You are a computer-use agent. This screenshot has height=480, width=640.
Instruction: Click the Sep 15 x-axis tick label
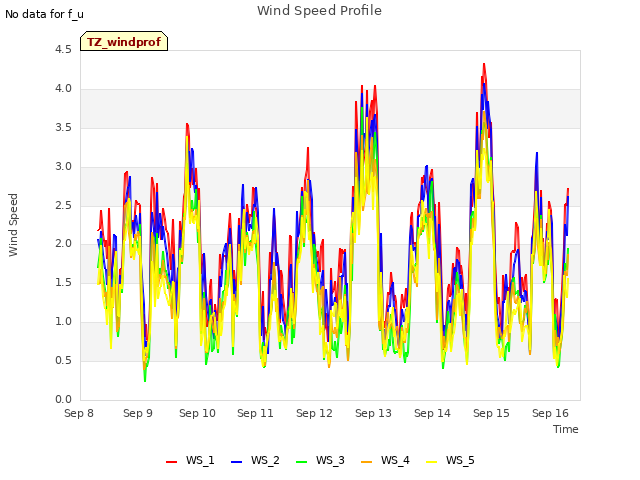point(491,413)
